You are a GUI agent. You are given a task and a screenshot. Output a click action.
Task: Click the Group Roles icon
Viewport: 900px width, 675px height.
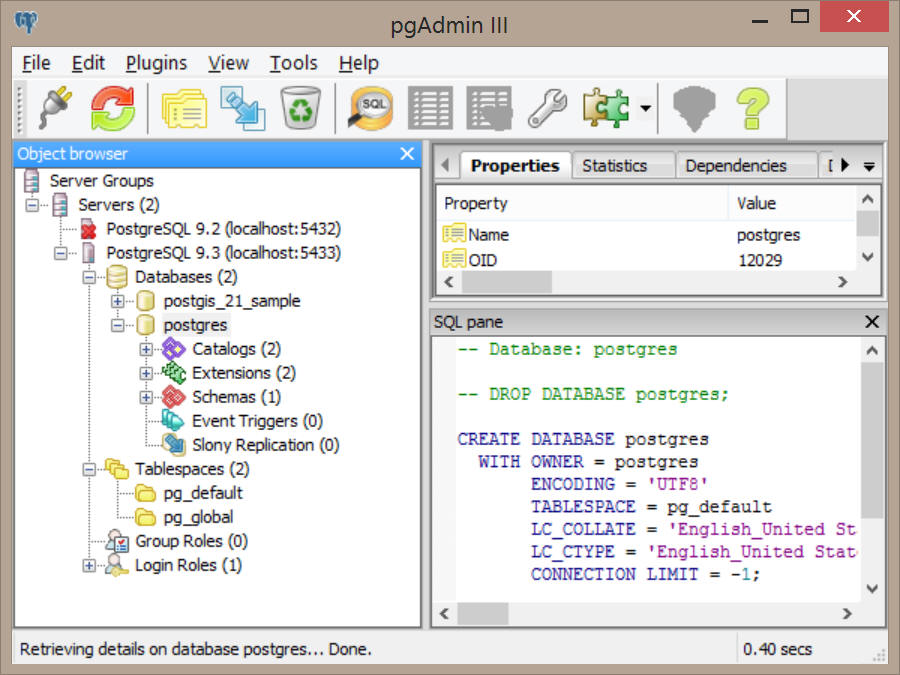(117, 541)
